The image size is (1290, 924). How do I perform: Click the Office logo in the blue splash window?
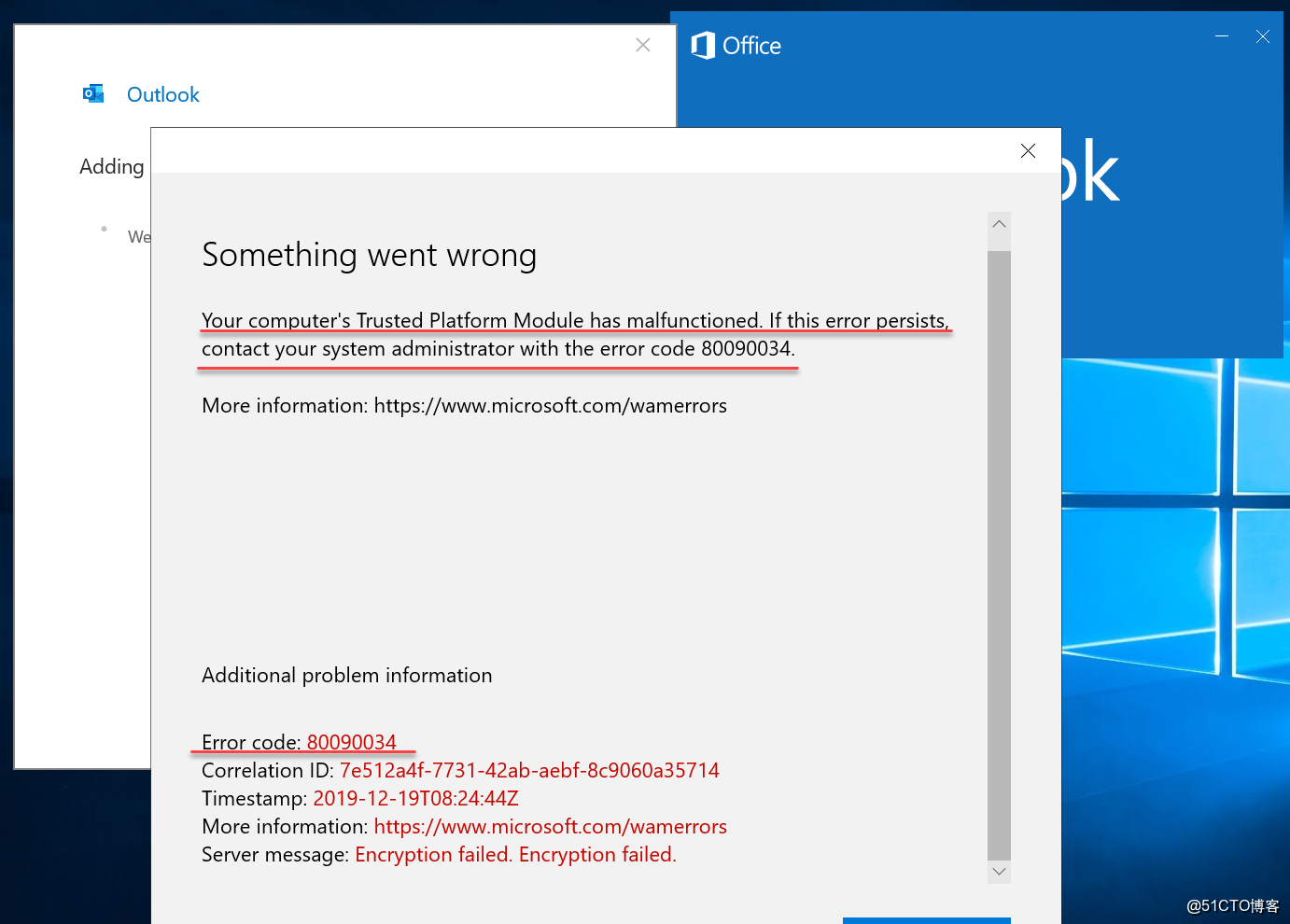(703, 45)
